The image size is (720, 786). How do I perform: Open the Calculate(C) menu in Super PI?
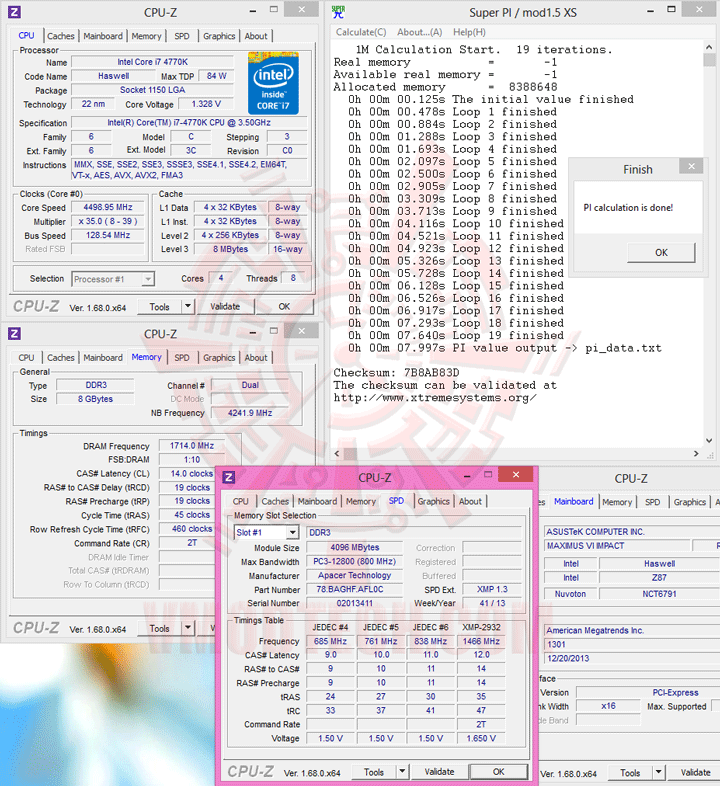coord(361,32)
